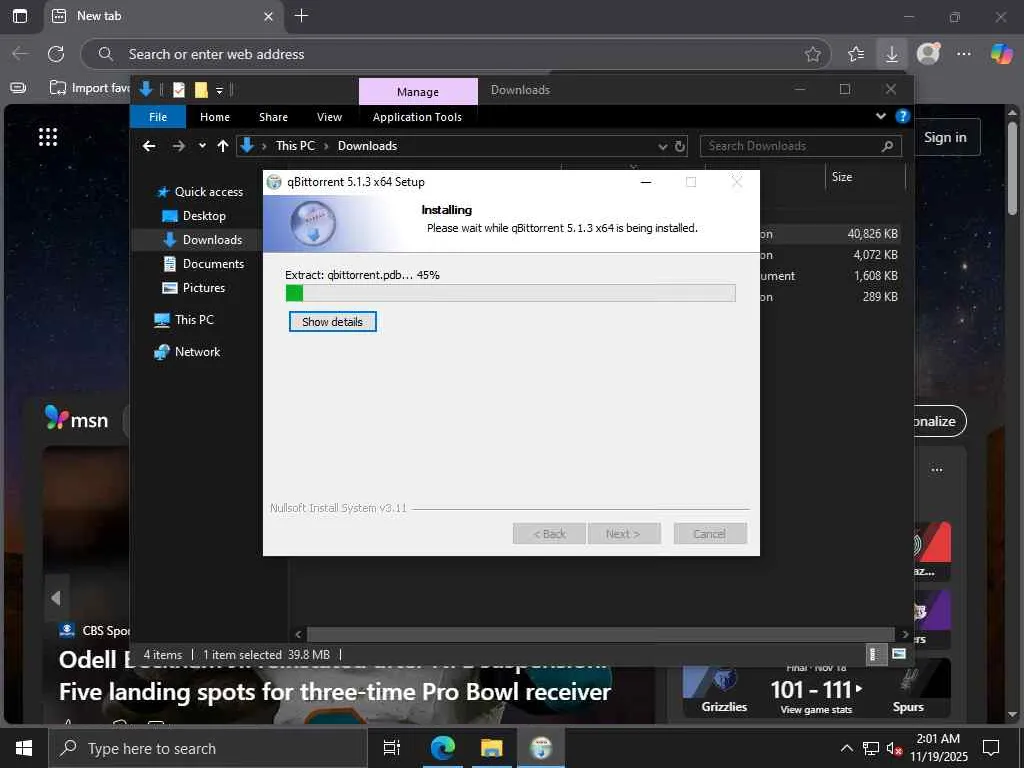Expand the File Explorer ribbon
This screenshot has width=1024, height=768.
[x=880, y=116]
